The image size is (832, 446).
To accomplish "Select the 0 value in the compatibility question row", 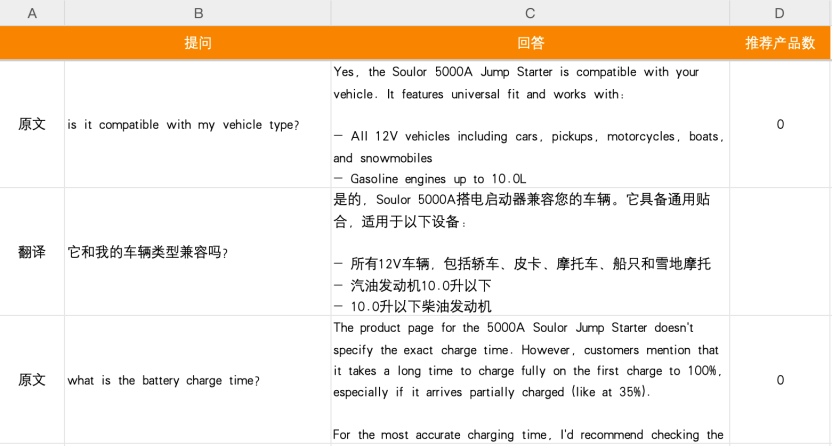I will (x=779, y=124).
